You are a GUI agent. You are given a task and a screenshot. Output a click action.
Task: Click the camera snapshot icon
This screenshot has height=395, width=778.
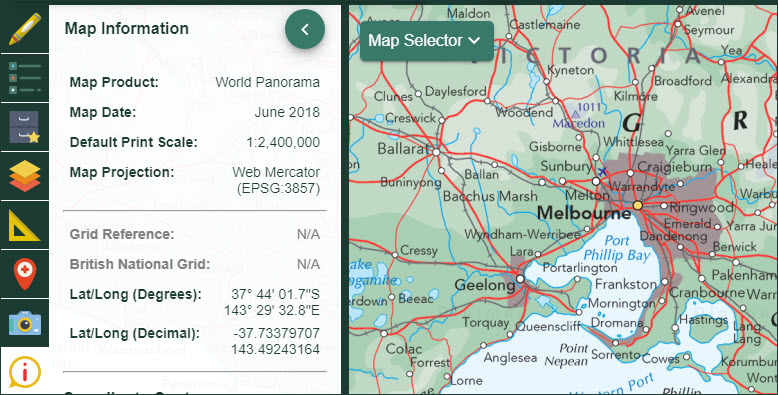(24, 323)
